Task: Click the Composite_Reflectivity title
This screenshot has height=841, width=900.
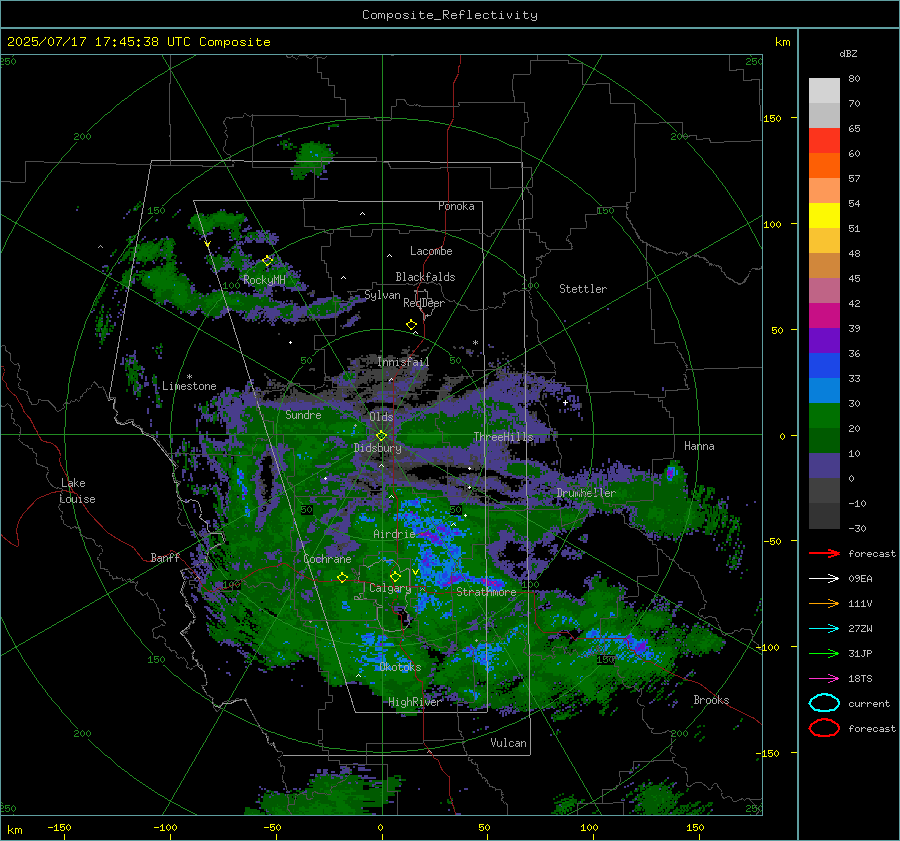Action: [x=450, y=15]
